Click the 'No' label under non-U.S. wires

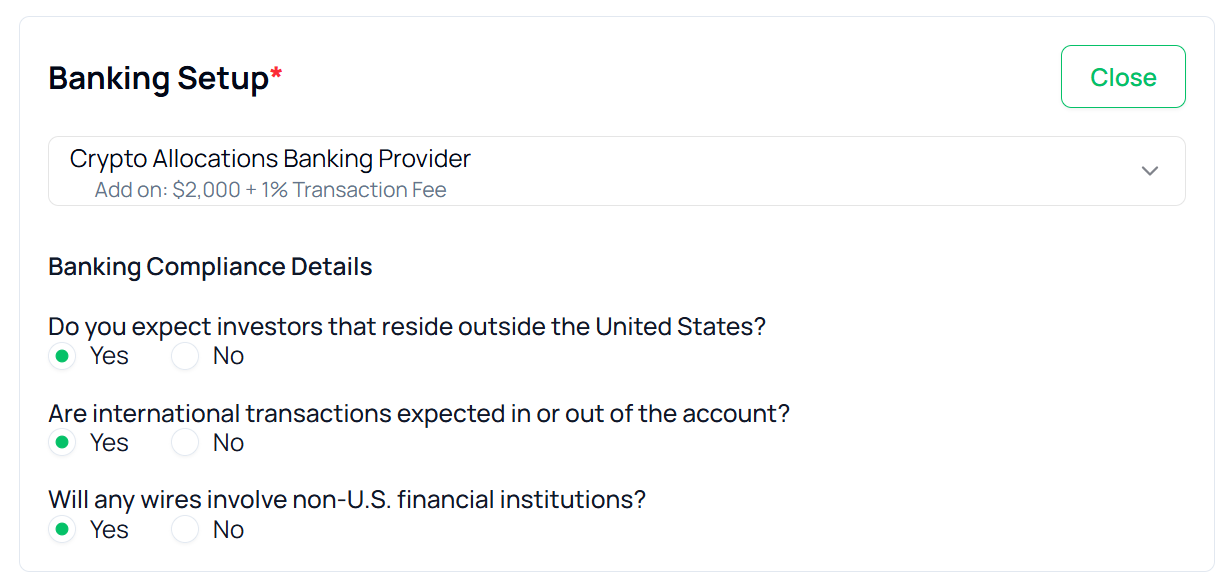coord(228,530)
